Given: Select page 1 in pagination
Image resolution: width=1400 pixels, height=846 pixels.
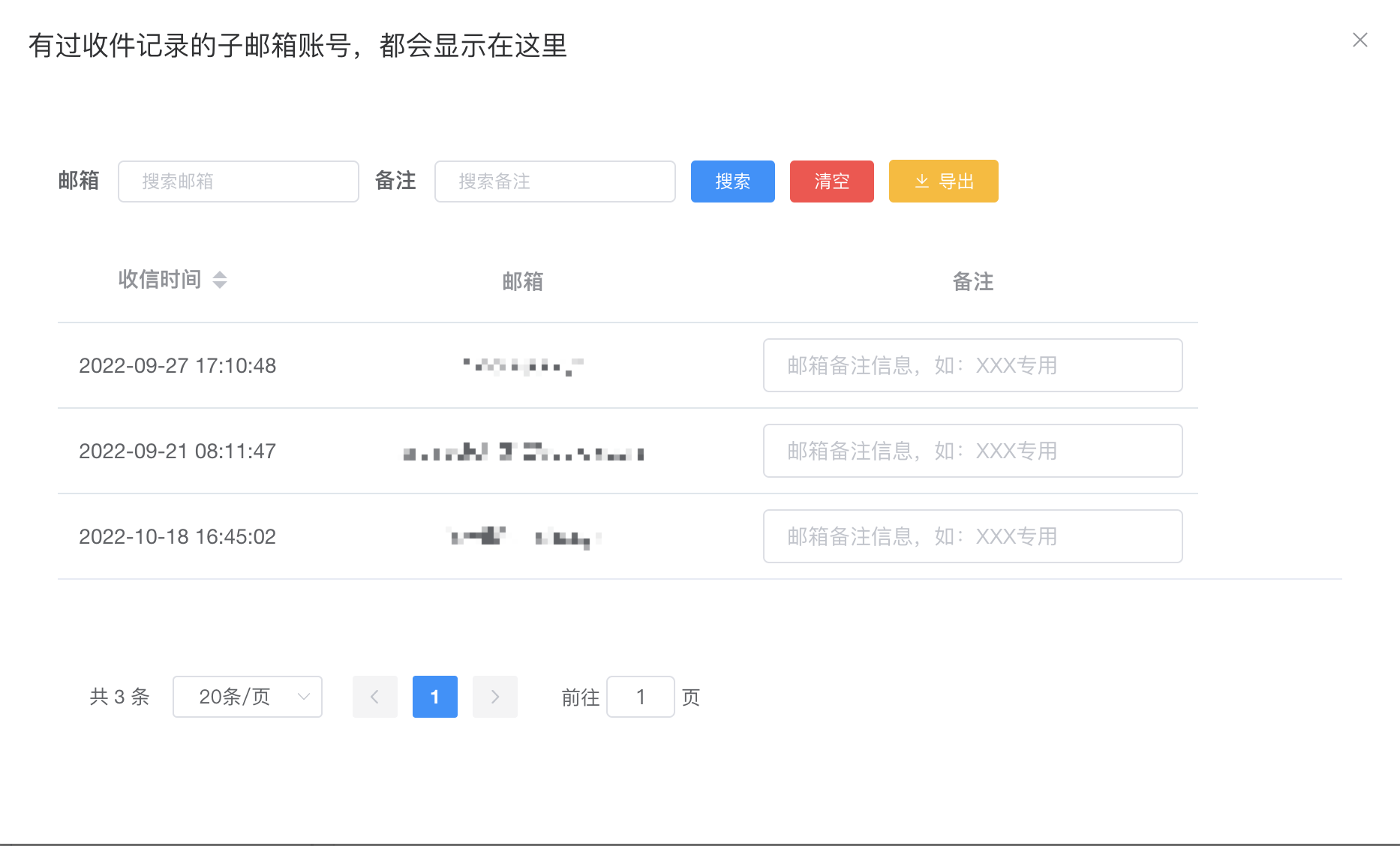Looking at the screenshot, I should [x=435, y=697].
